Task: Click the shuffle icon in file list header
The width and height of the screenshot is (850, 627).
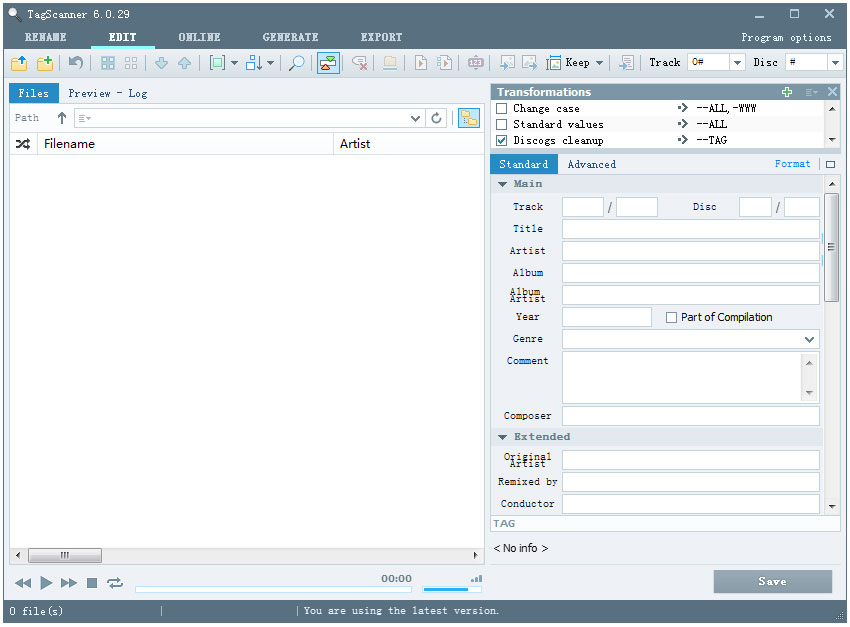Action: pyautogui.click(x=23, y=144)
